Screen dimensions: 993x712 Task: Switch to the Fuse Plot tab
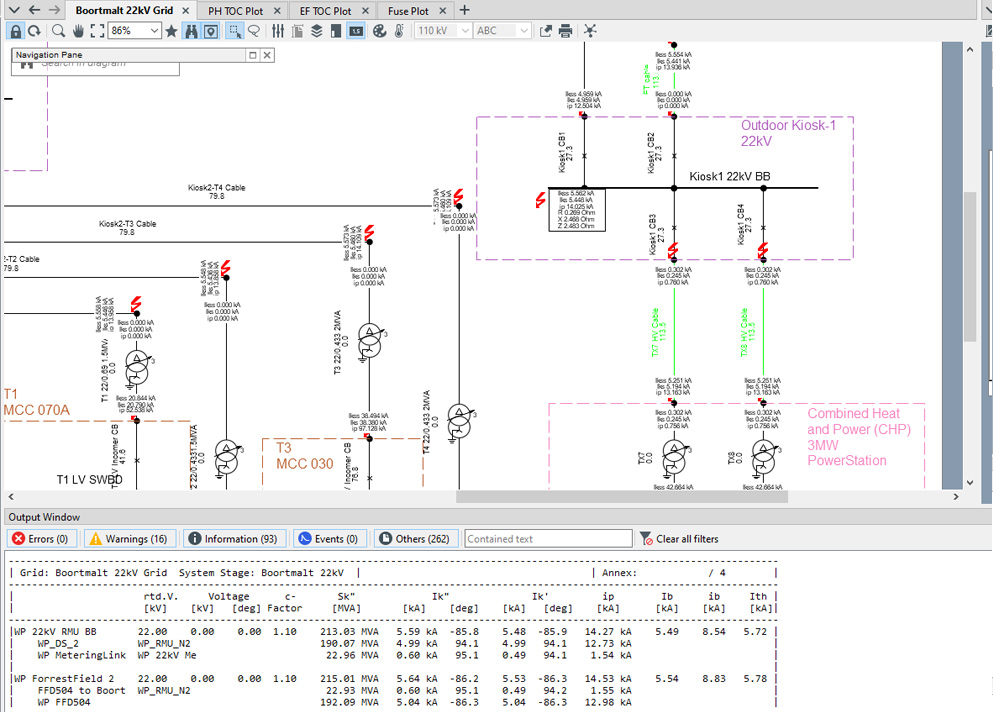[x=408, y=10]
